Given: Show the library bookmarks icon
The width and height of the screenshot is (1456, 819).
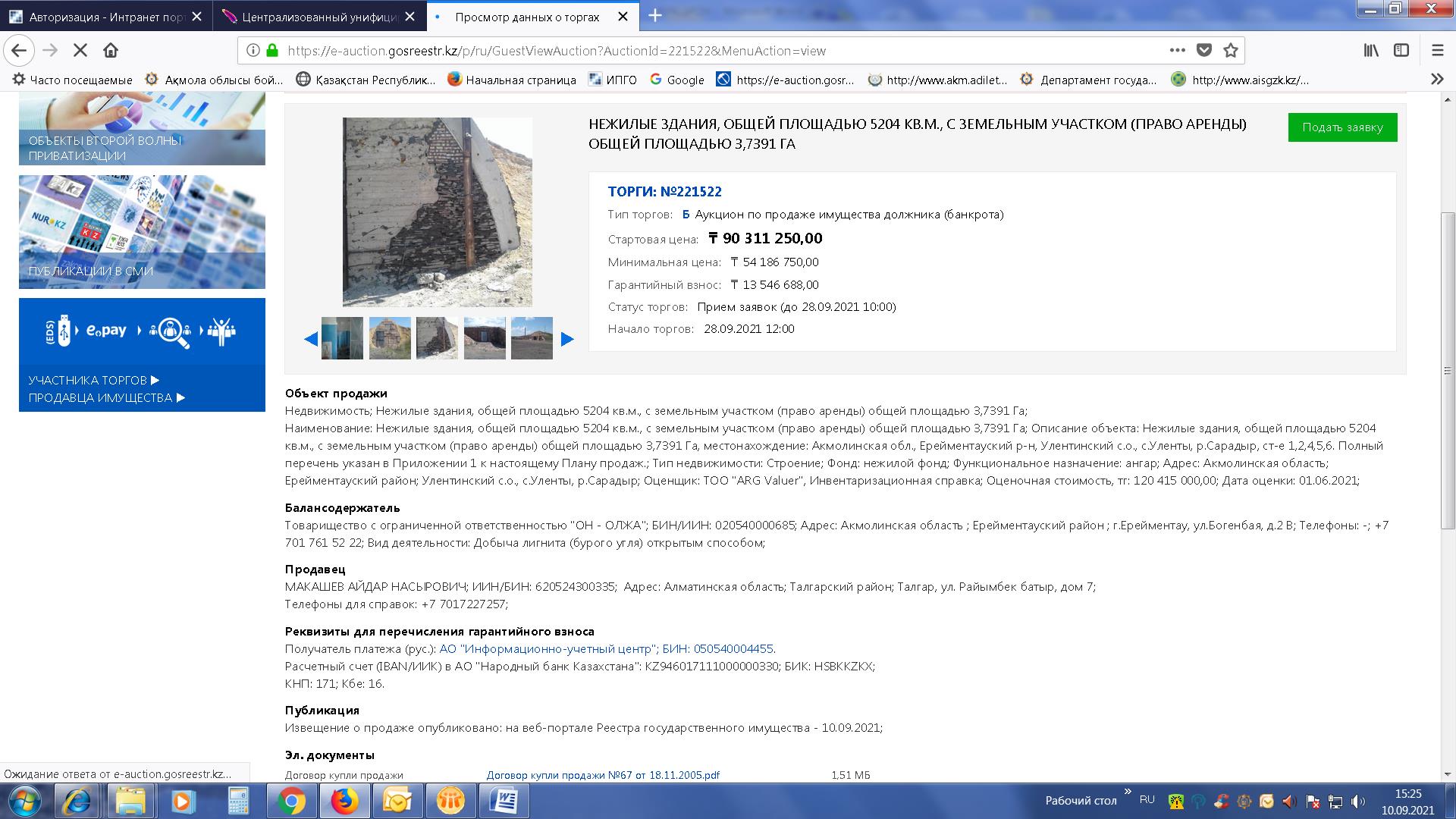Looking at the screenshot, I should pos(1371,51).
